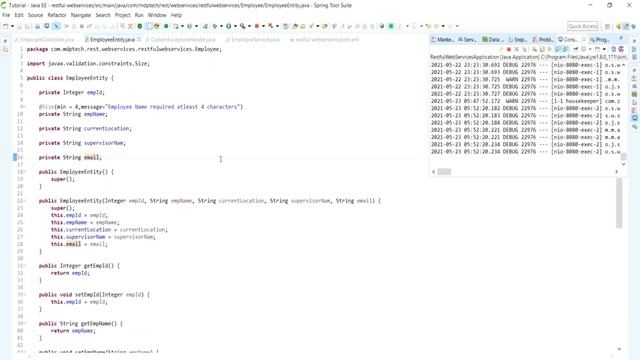Open the Open Console dropdown arrow
Screen dimensions: 640x360
604,49
